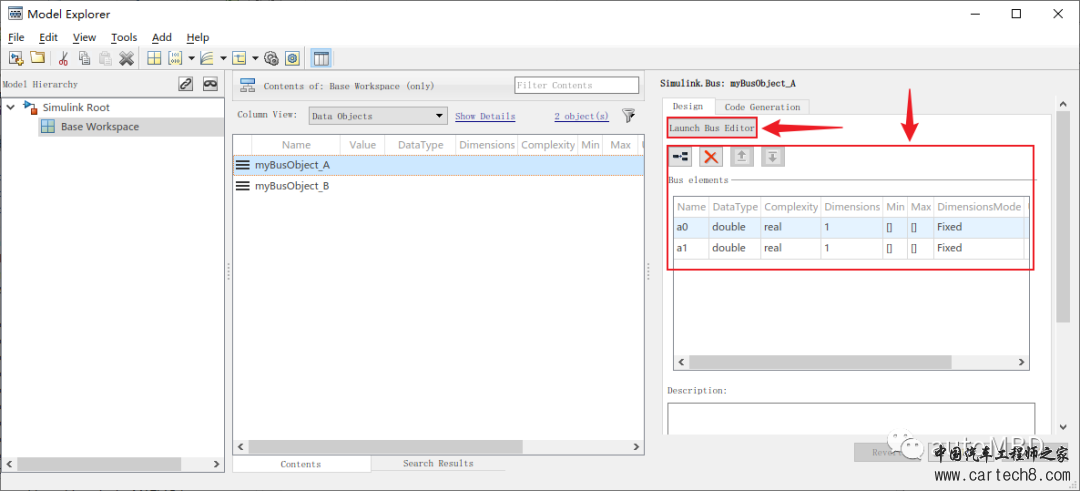Click the bus icon of myBusObject_B row
Viewport: 1080px width, 491px height.
coord(243,186)
